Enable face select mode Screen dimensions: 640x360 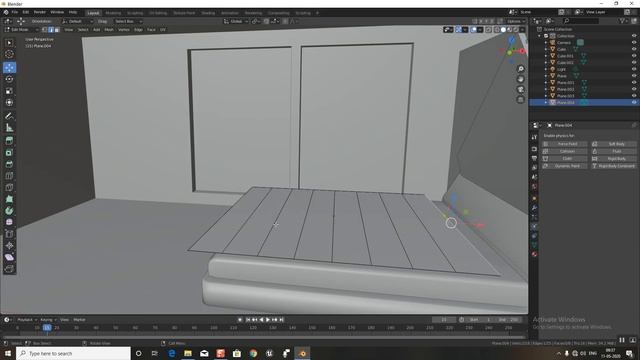tap(57, 30)
